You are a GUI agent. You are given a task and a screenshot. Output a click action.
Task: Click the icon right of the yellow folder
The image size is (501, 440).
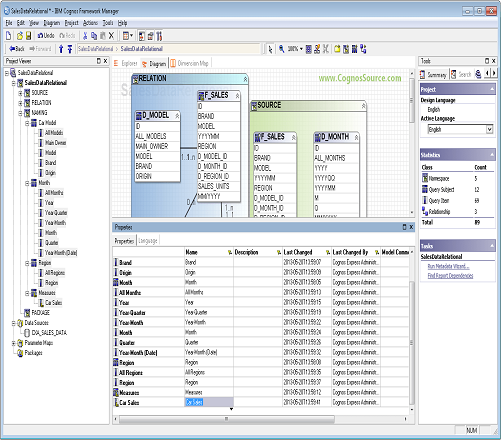click(x=346, y=49)
